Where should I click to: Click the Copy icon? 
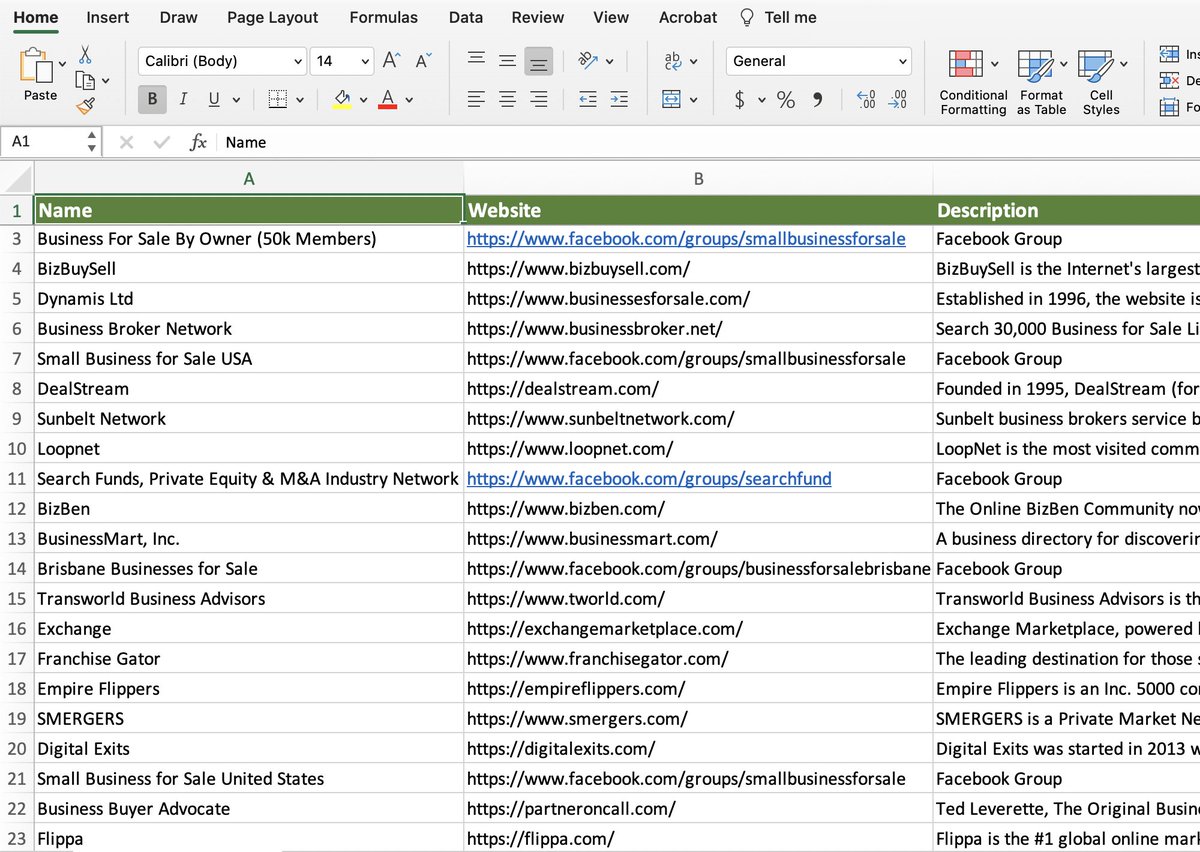(86, 81)
